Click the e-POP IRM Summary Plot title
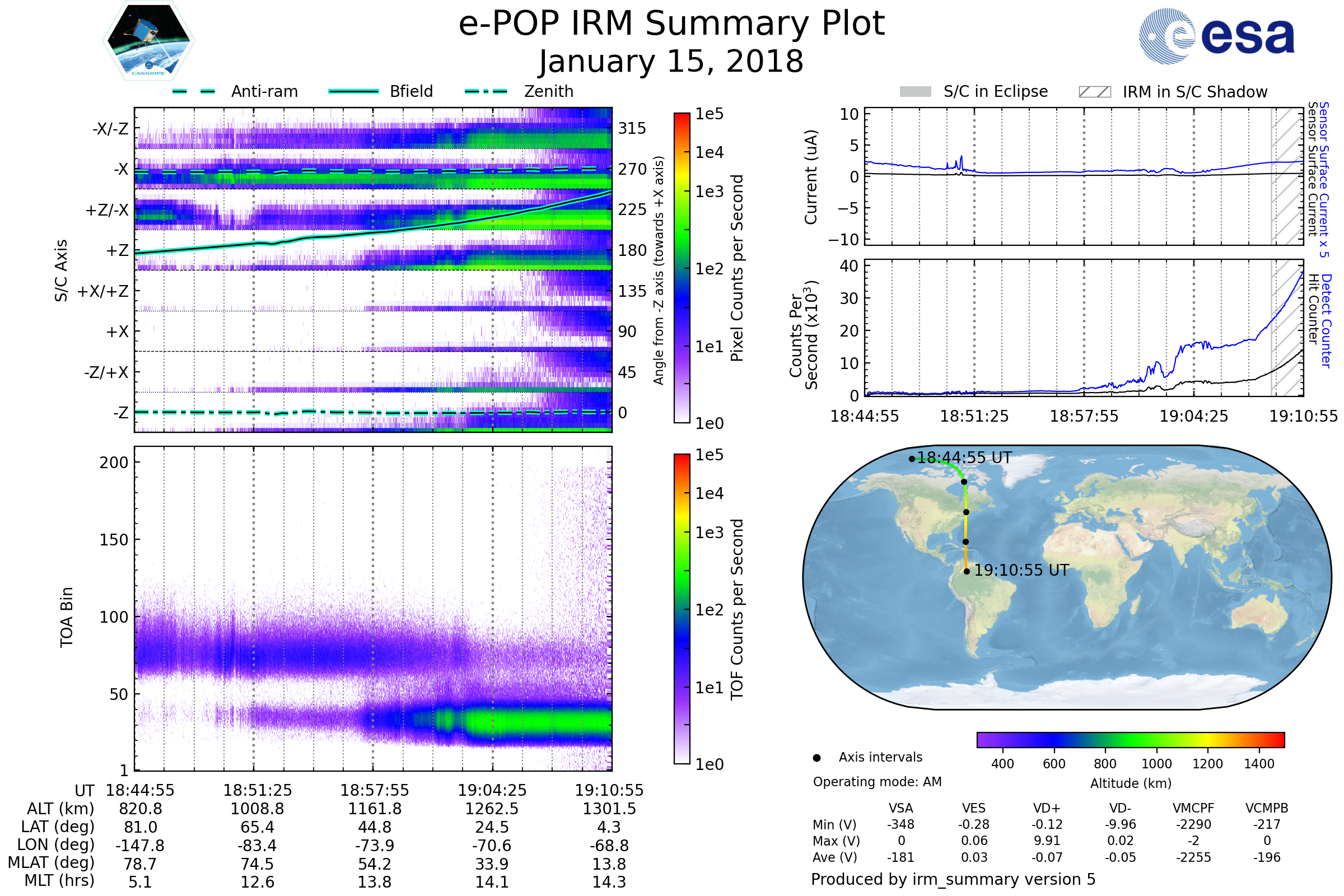This screenshot has width=1344, height=896. point(671,24)
